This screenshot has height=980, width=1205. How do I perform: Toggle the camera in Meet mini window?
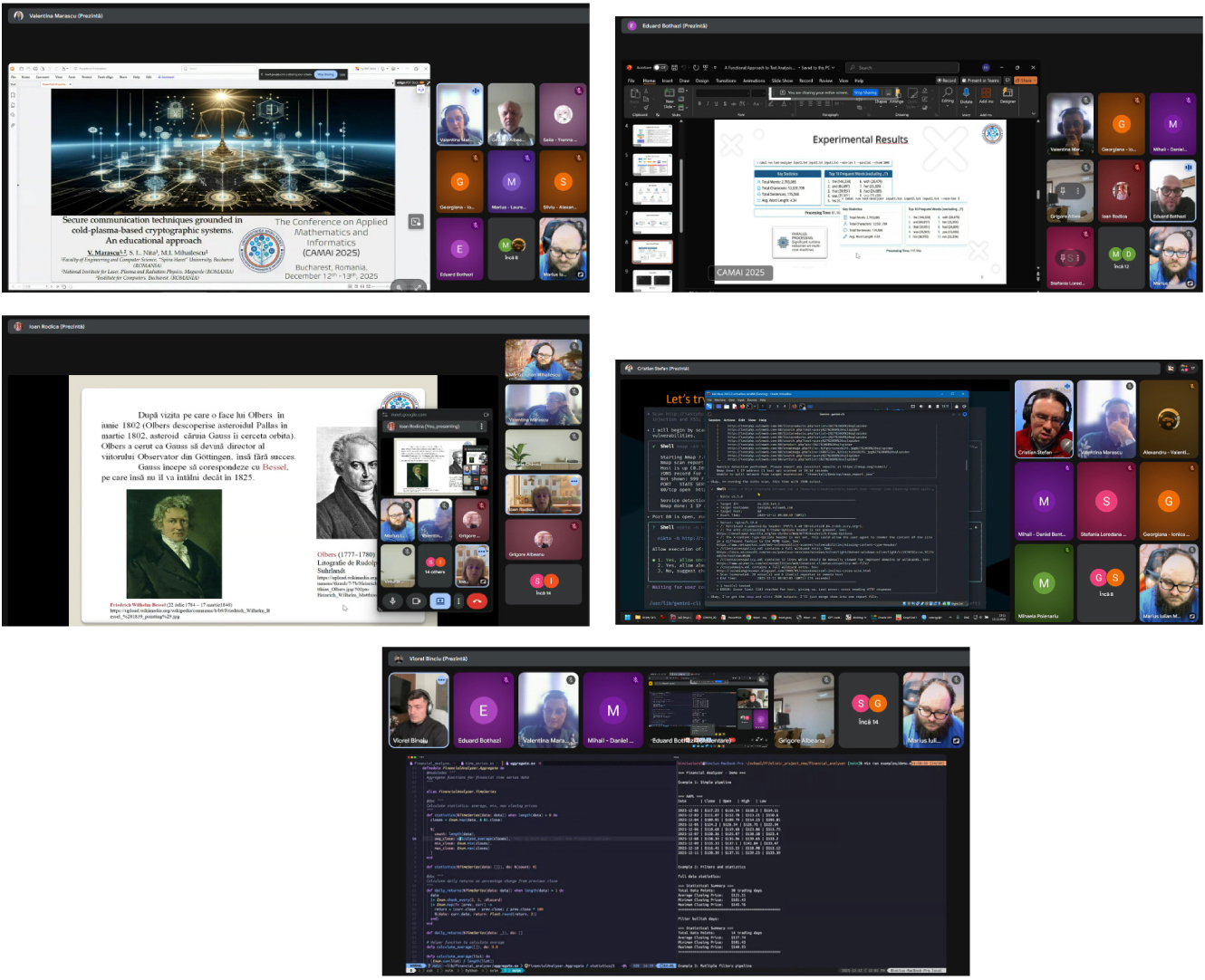(417, 600)
